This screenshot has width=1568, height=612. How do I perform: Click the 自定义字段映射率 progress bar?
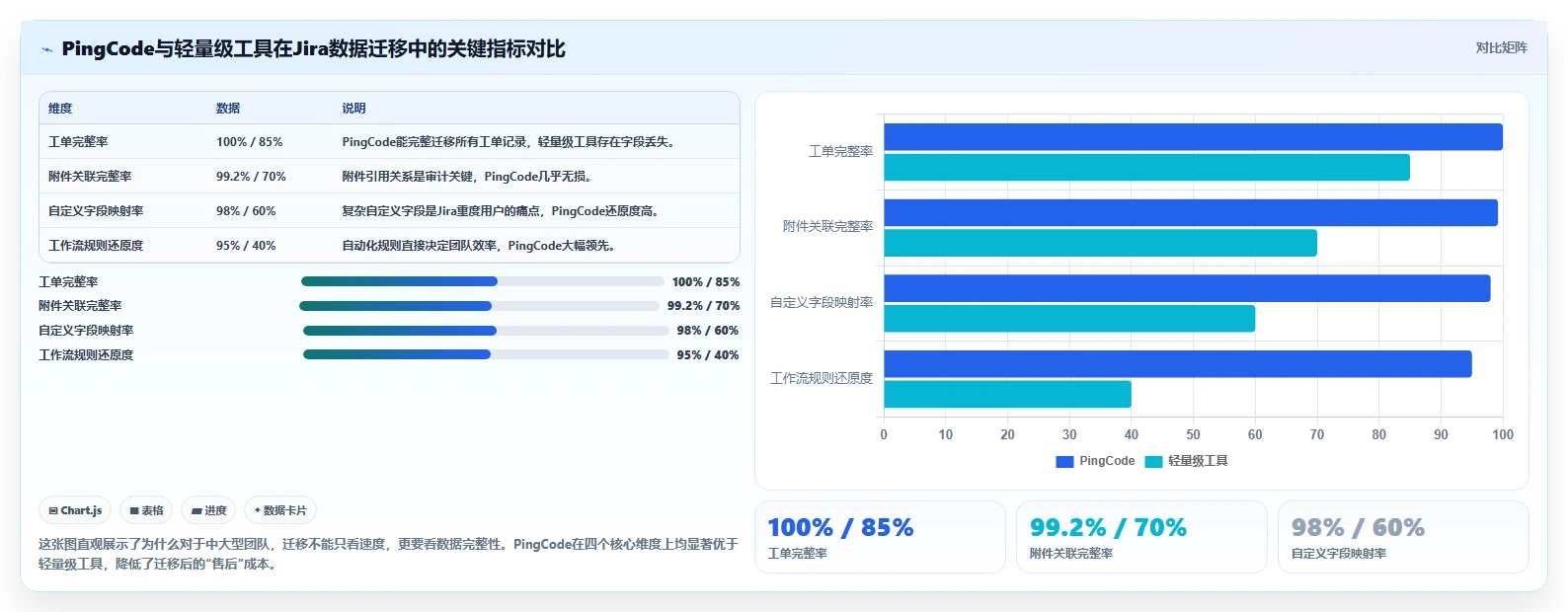(486, 331)
